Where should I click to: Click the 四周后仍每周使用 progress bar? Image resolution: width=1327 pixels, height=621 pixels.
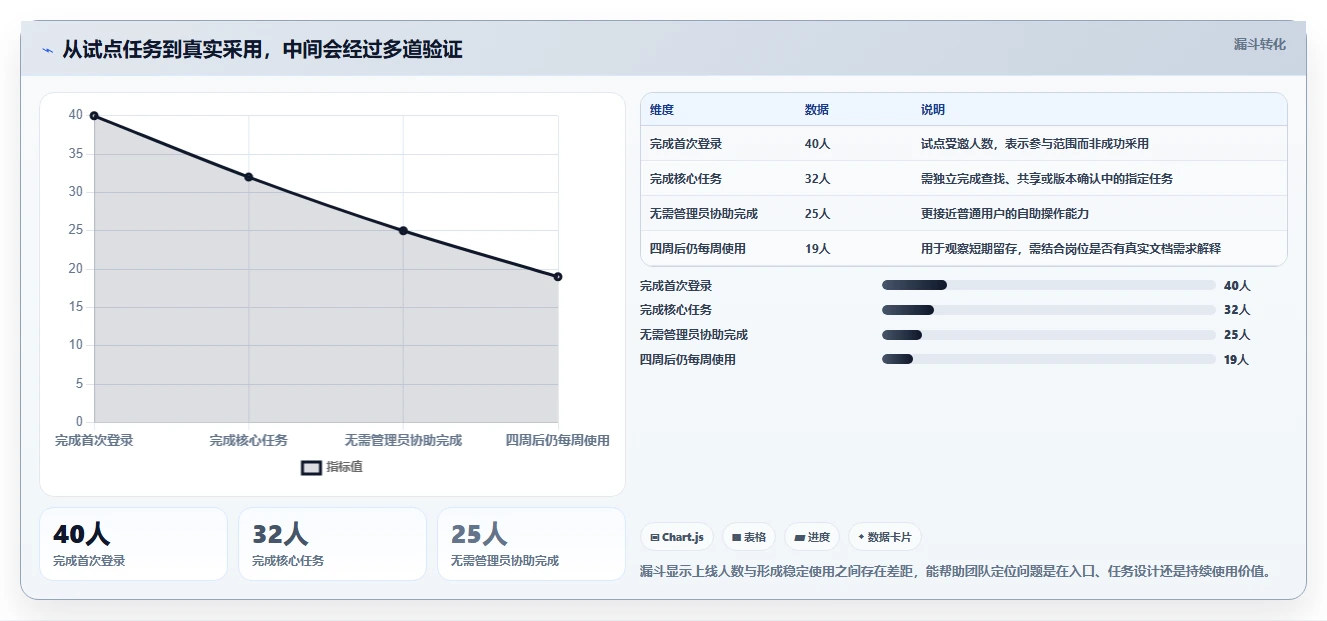coord(1048,359)
